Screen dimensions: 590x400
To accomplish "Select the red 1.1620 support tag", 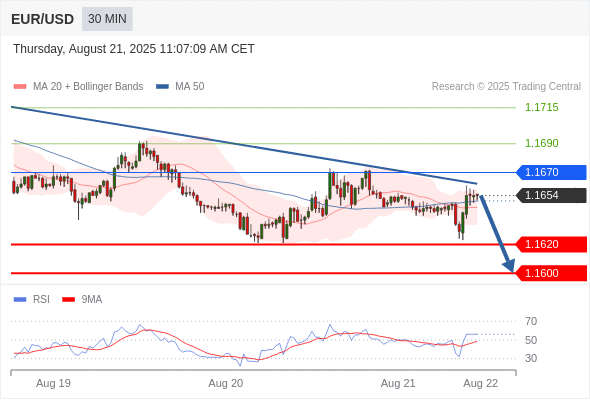I will tap(551, 244).
